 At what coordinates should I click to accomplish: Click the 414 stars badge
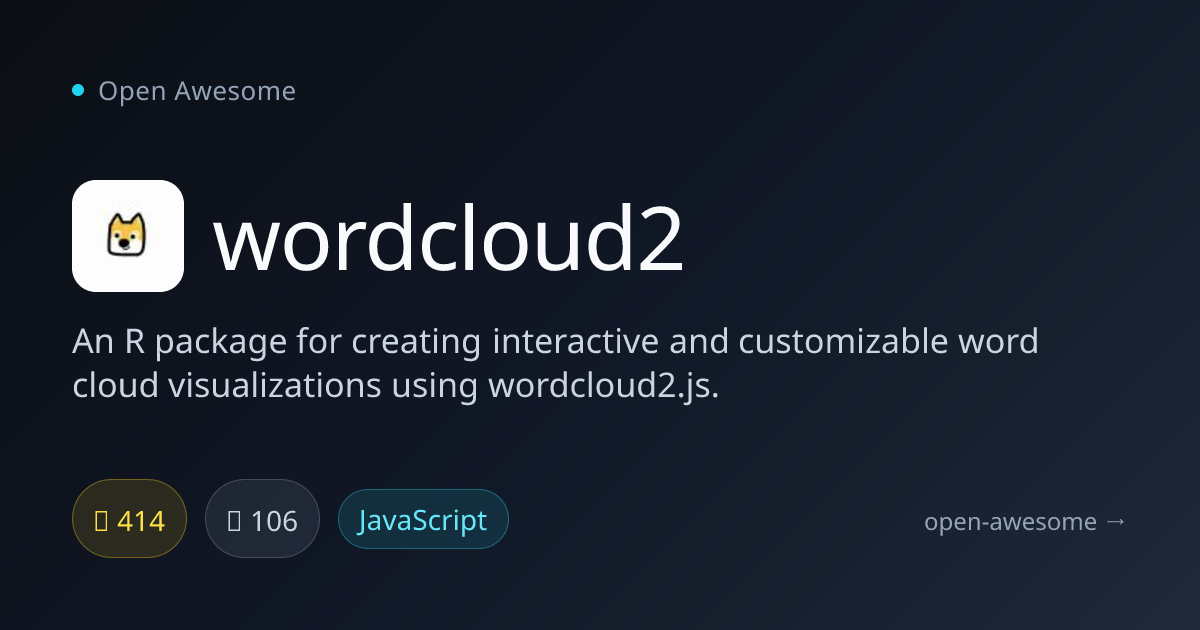tap(129, 519)
